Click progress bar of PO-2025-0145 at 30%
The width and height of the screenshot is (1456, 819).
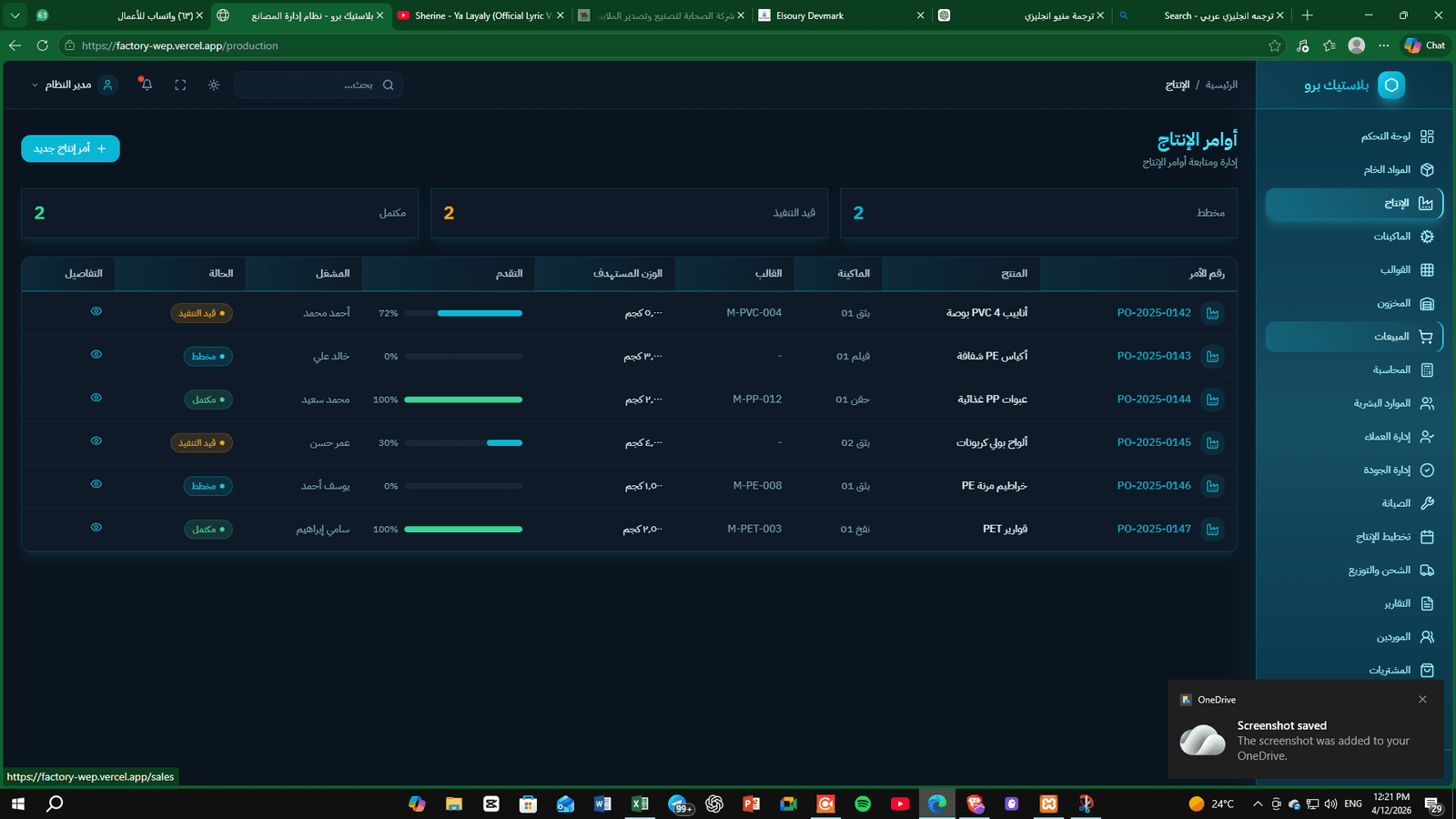(463, 443)
